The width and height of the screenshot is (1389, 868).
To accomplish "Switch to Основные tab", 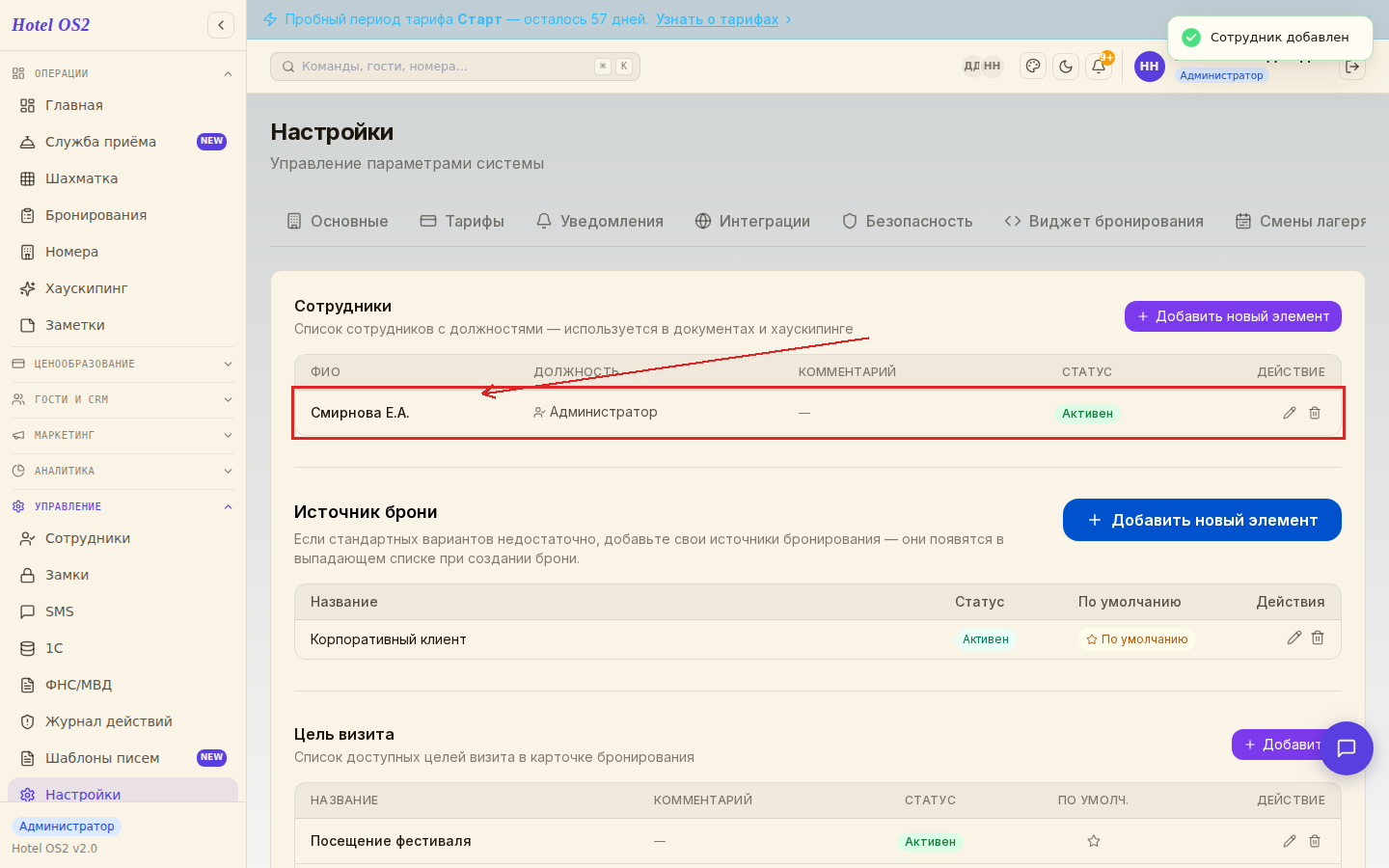I will (338, 221).
